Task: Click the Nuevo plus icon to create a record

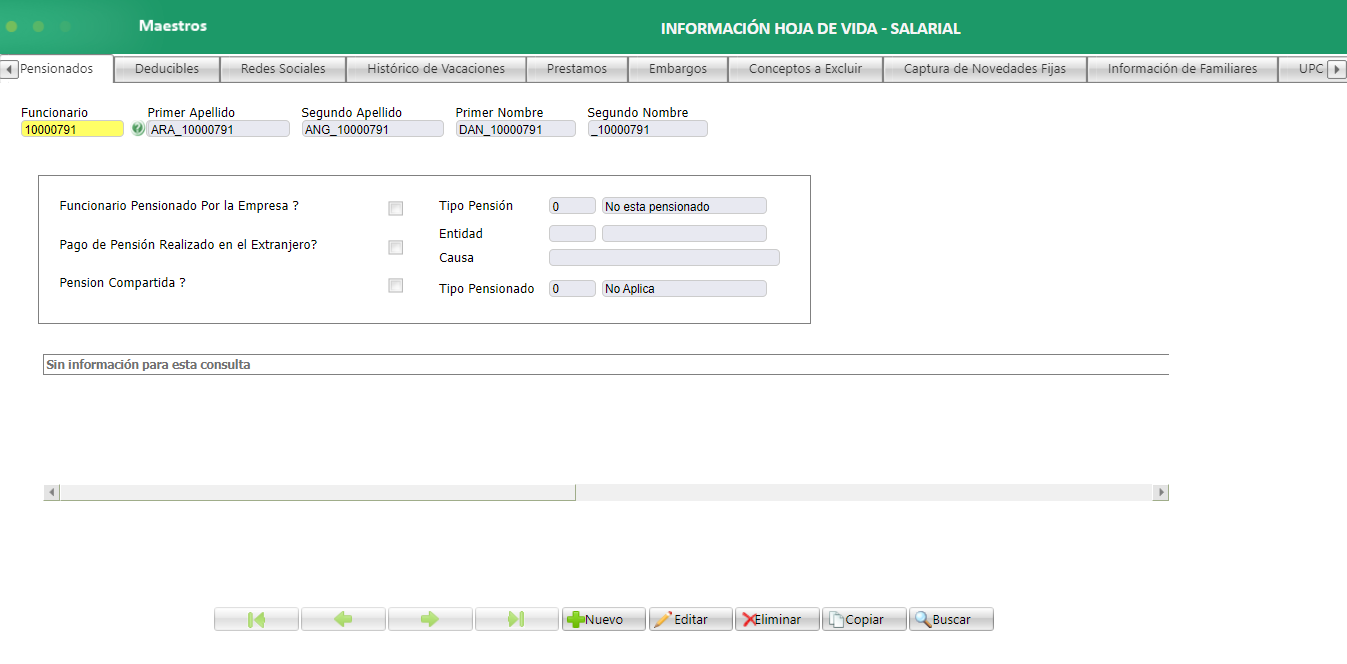Action: pos(577,618)
